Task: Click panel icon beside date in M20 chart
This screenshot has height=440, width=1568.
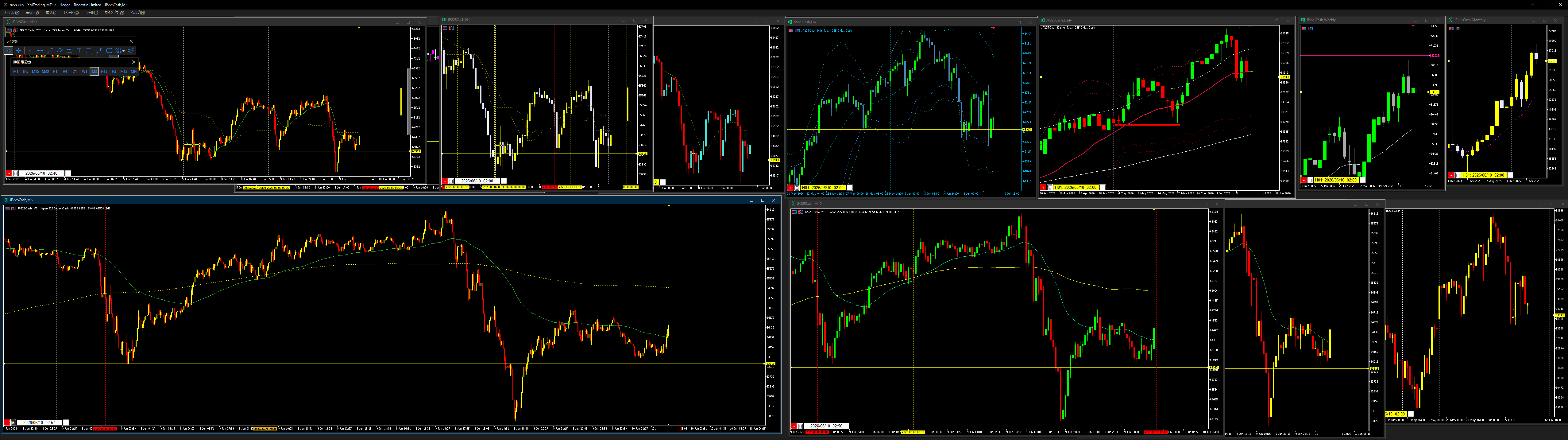Action: pyautogui.click(x=15, y=174)
